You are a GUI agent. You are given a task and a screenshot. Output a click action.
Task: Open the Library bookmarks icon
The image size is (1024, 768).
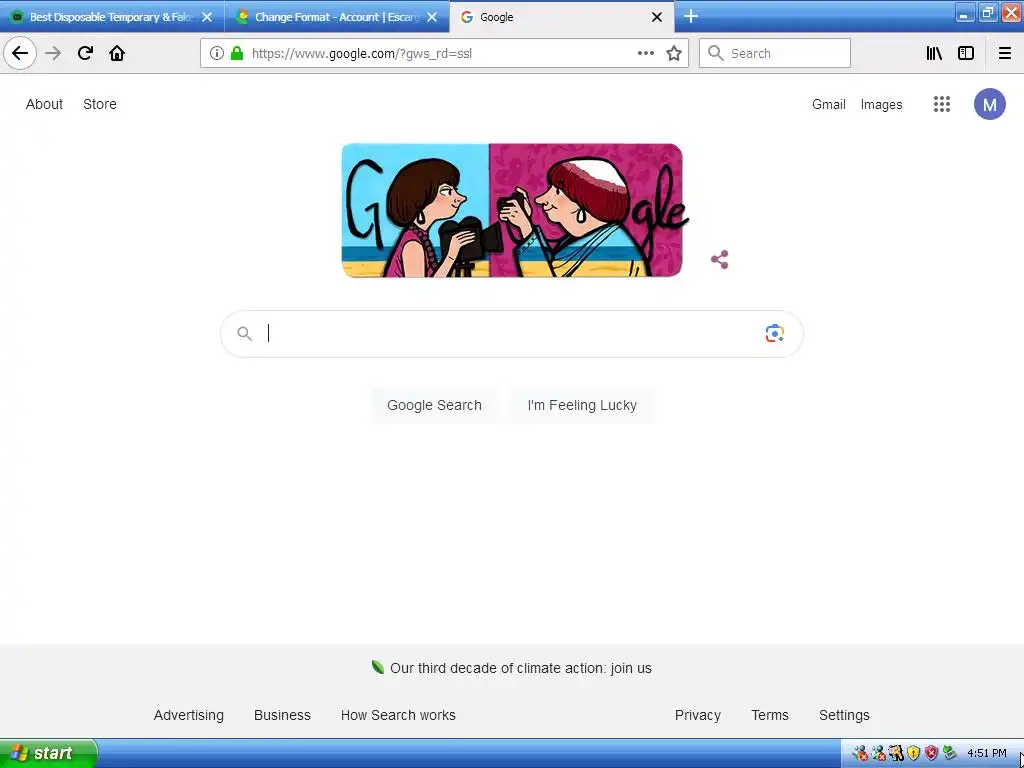point(934,53)
